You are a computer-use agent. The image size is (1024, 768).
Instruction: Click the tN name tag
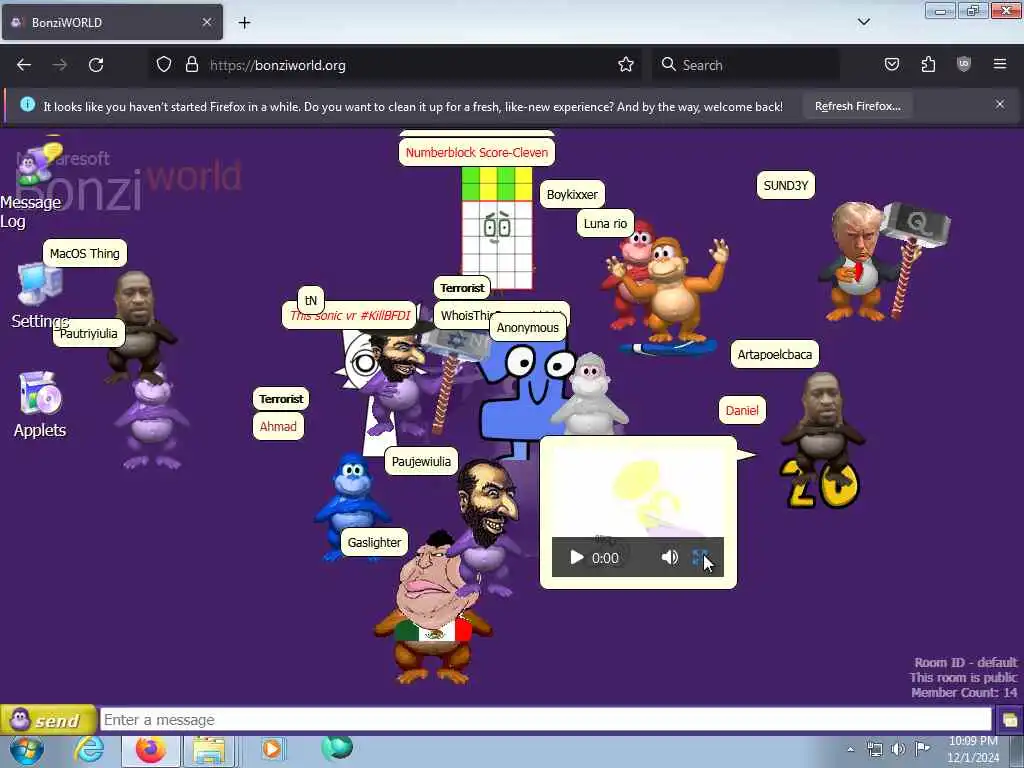[x=311, y=300]
